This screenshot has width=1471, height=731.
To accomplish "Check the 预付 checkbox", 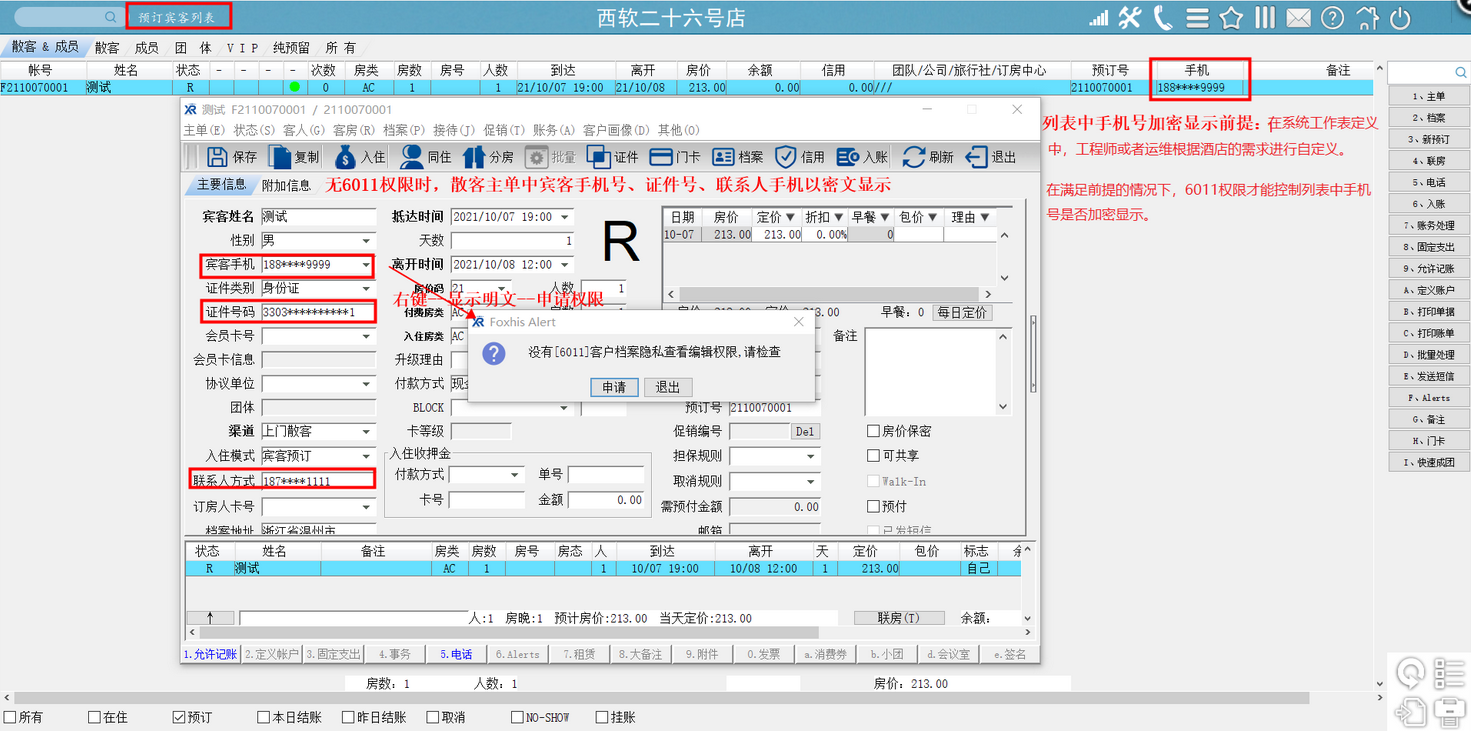I will pyautogui.click(x=873, y=506).
